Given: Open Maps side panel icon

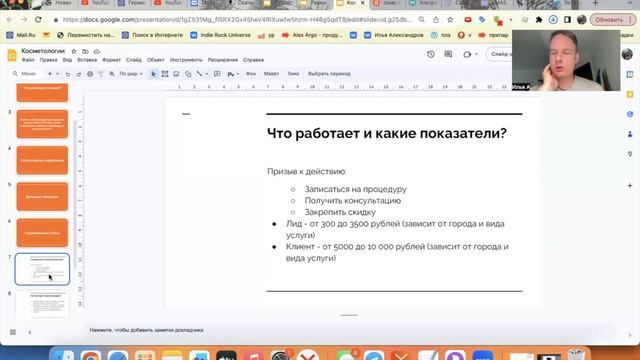Looking at the screenshot, I should [630, 154].
